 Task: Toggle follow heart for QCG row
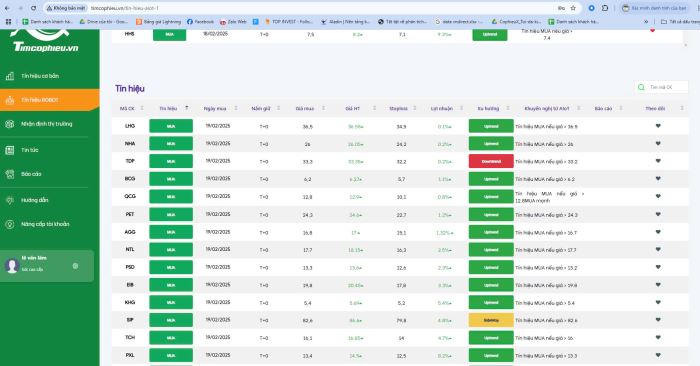click(658, 196)
